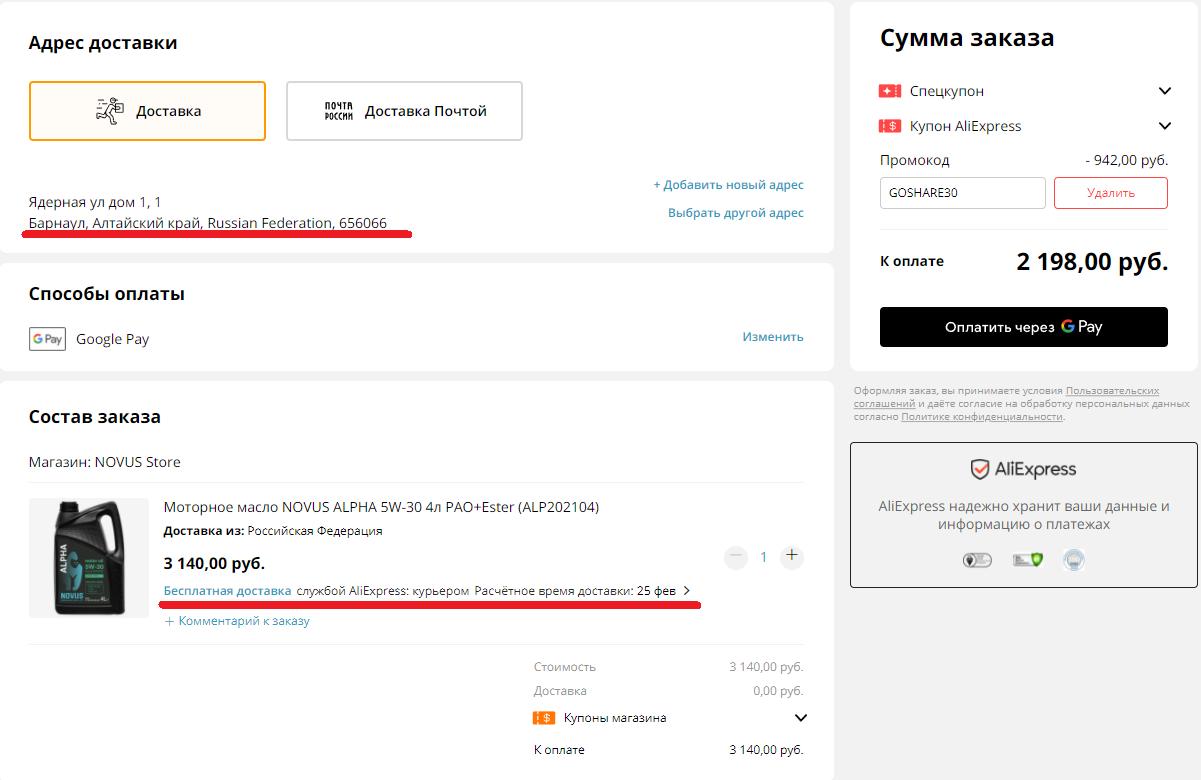Click Бесплатная доставка shipping text
The width and height of the screenshot is (1201, 780).
(227, 591)
